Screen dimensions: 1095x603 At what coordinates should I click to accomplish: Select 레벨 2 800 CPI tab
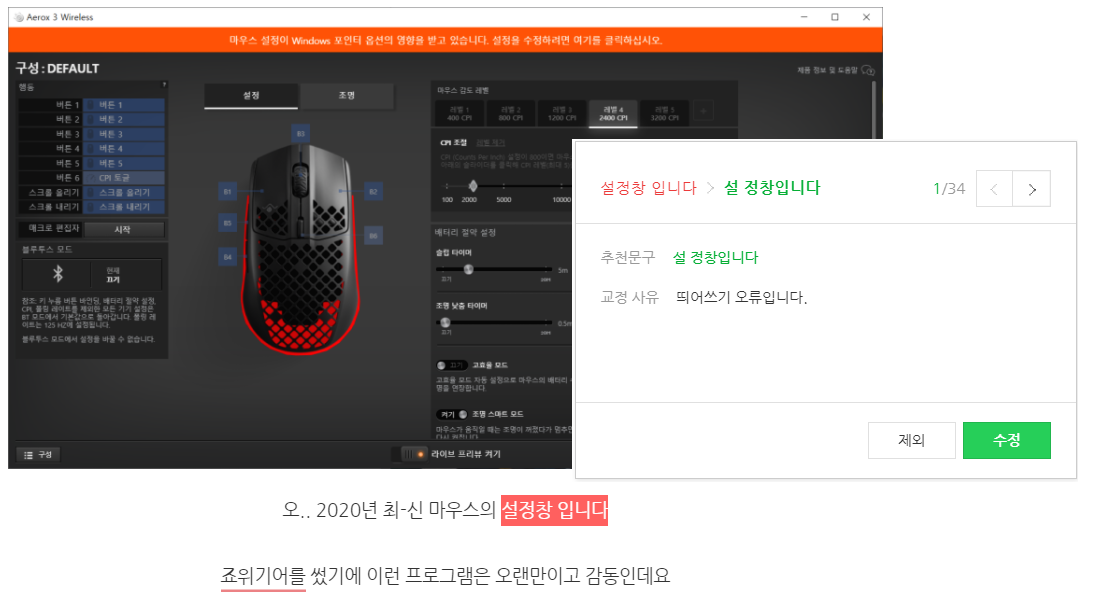tap(510, 113)
